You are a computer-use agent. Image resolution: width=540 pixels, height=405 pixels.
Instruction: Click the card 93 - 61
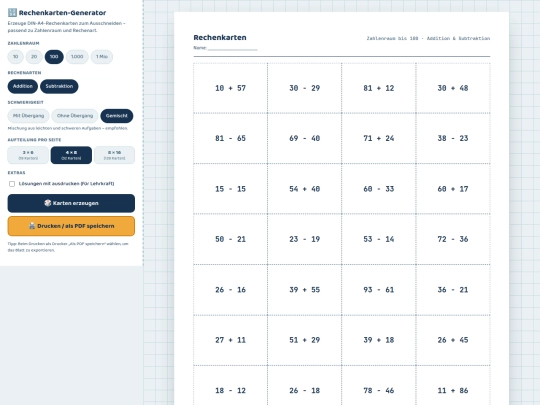pos(379,290)
